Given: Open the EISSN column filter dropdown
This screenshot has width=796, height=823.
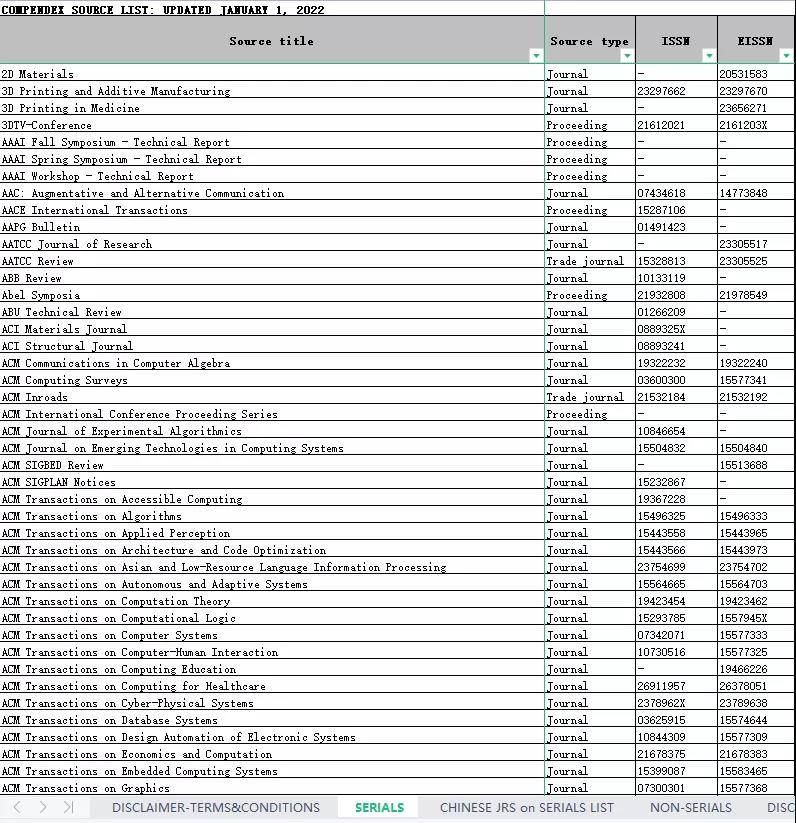Looking at the screenshot, I should [786, 56].
